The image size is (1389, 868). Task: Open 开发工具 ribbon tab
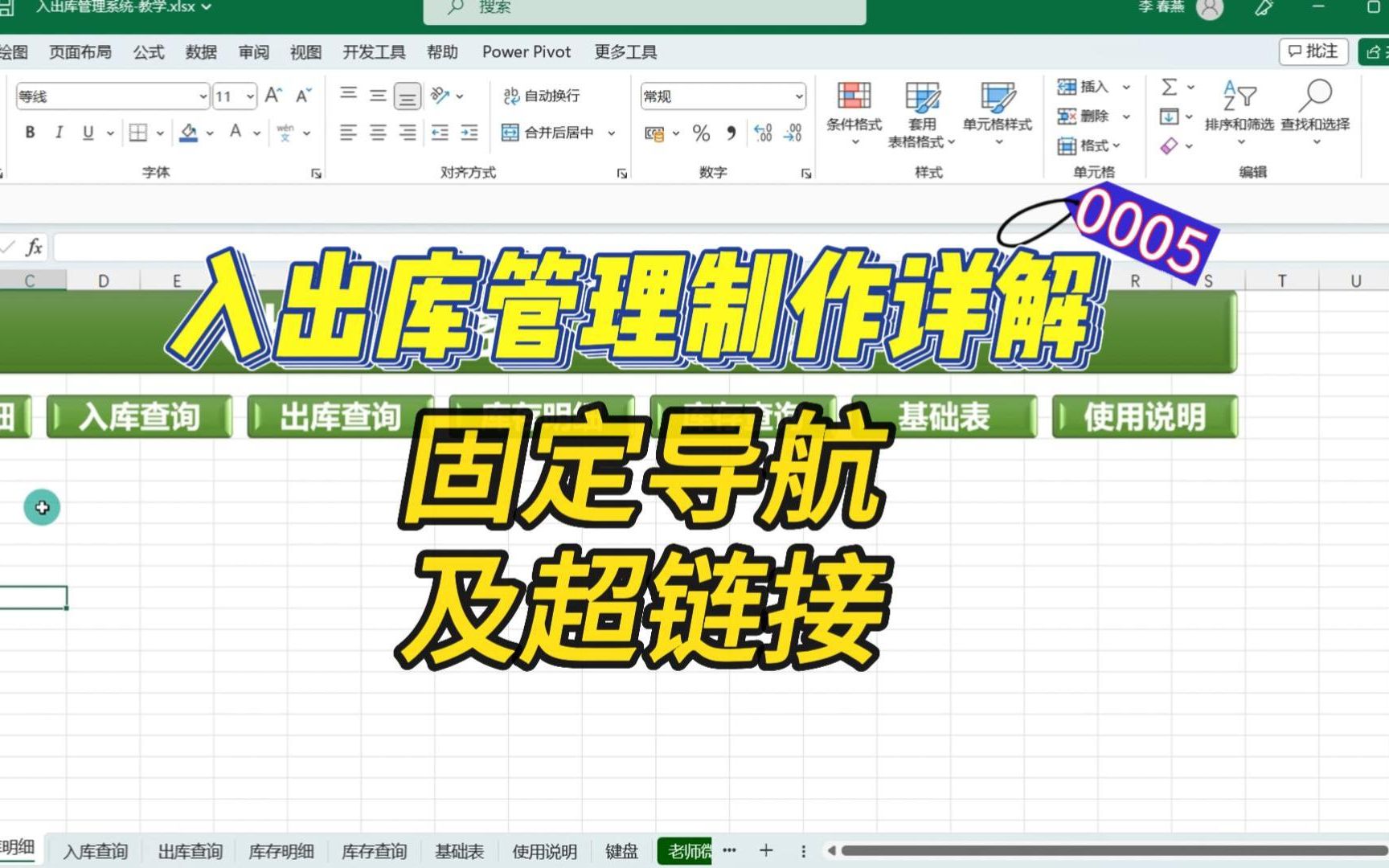click(x=374, y=52)
